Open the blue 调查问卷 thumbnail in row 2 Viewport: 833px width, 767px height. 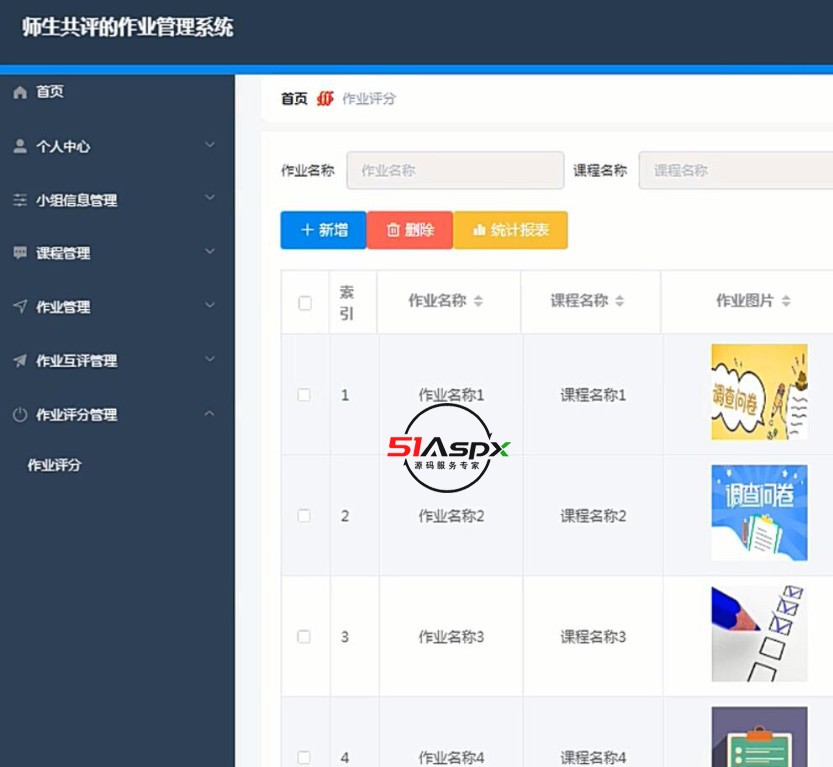coord(759,513)
